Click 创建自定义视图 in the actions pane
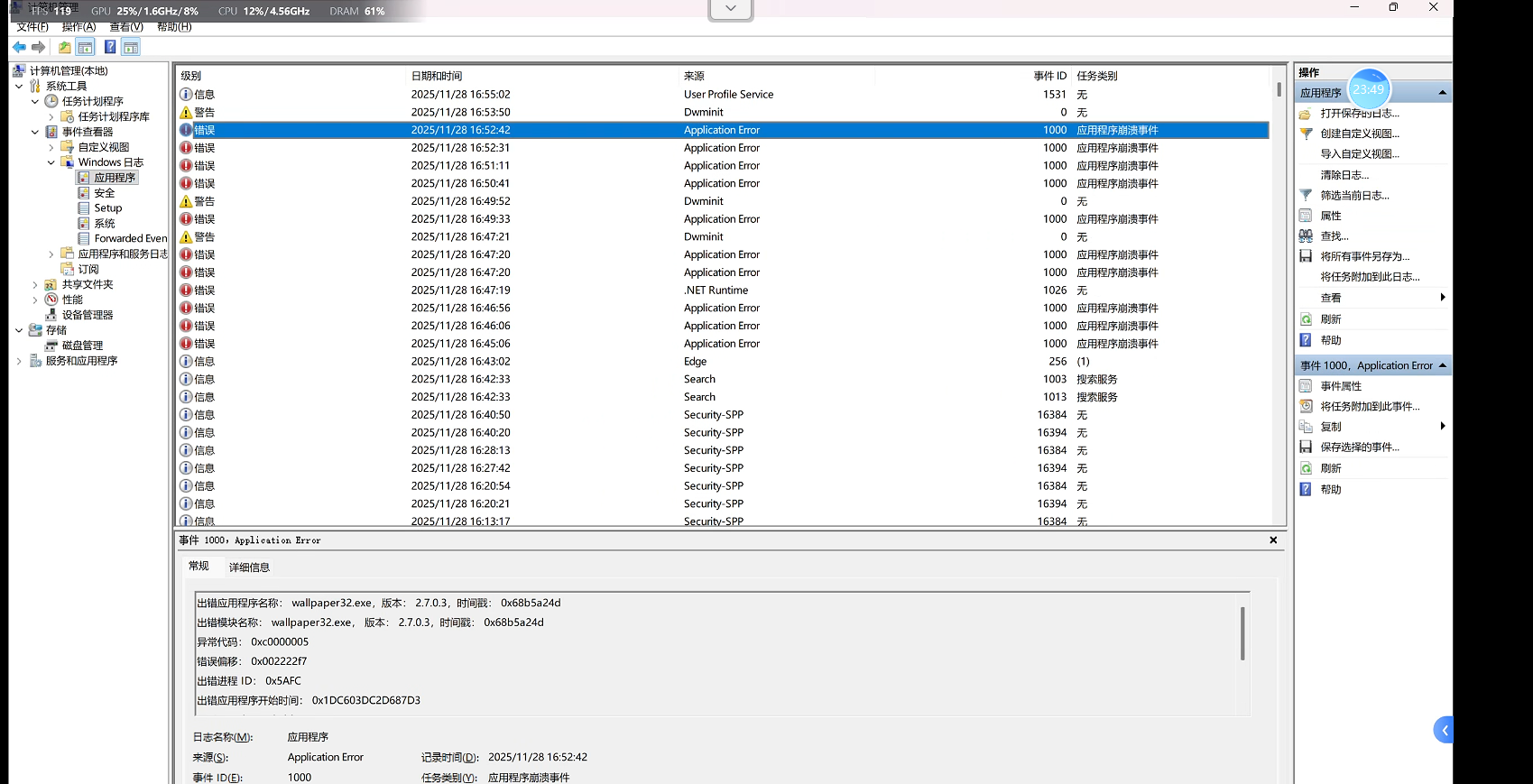Screen dimensions: 1533x784 click(x=1359, y=134)
